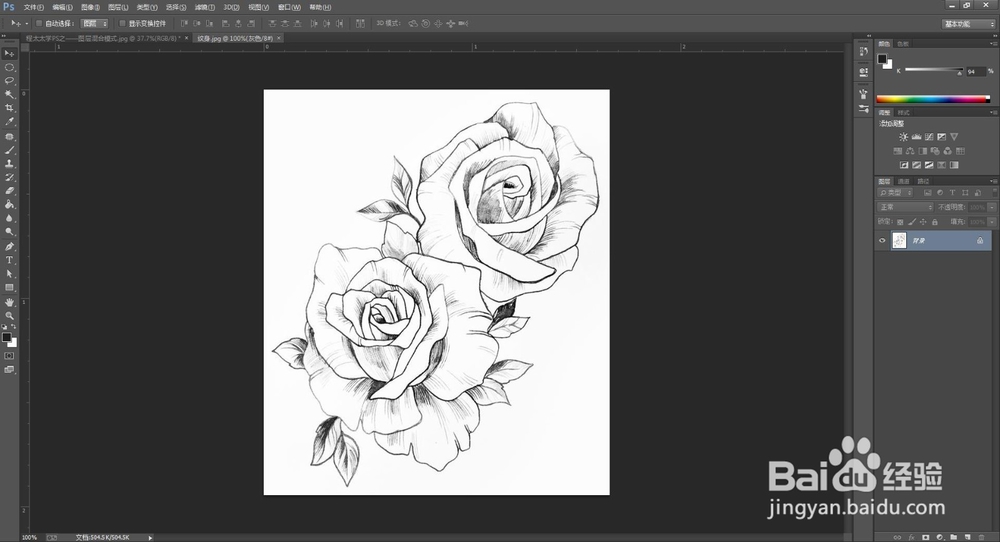Select the Brush tool
Screen dimensions: 1000x542
pos(9,150)
